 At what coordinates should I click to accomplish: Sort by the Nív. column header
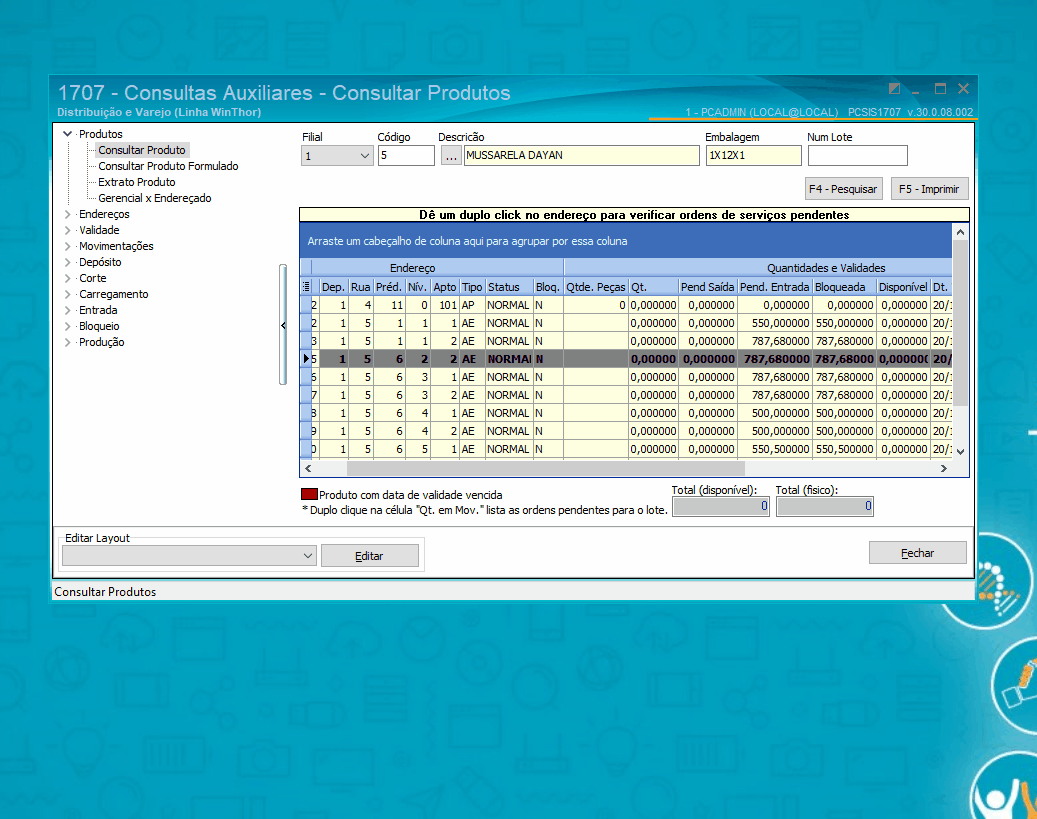[417, 287]
